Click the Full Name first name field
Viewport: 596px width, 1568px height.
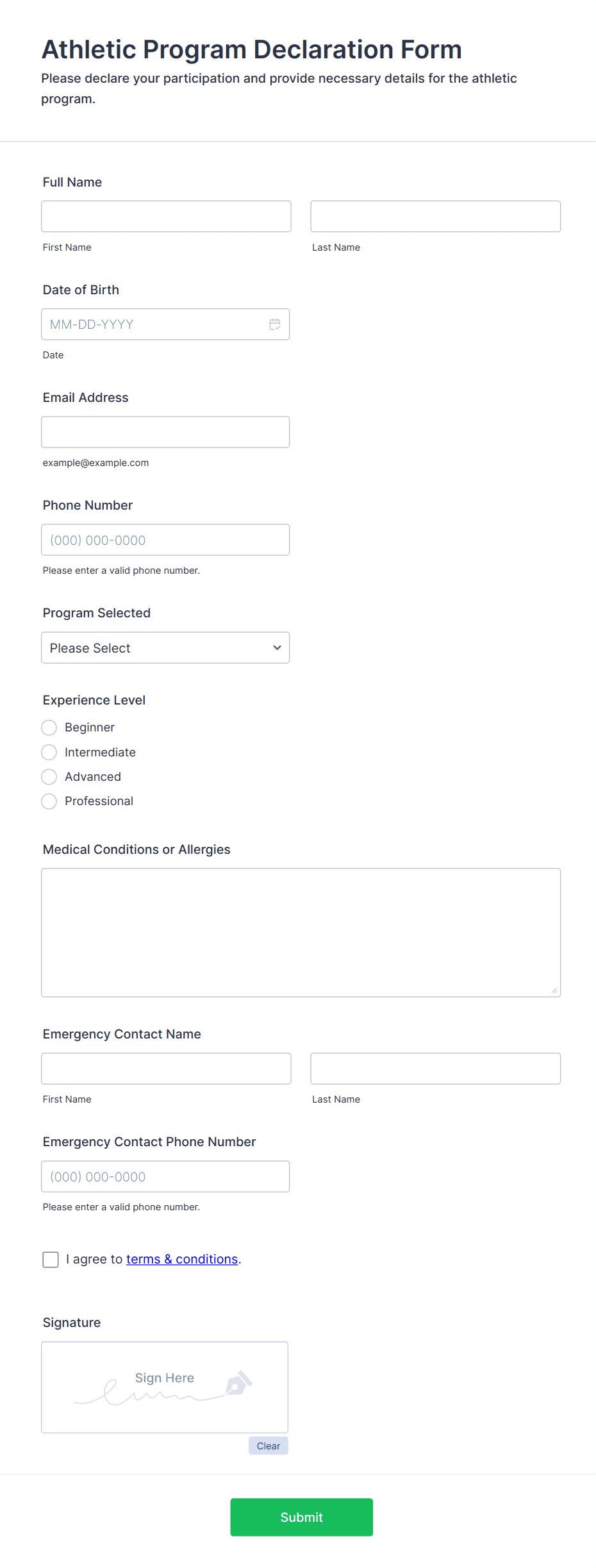click(x=166, y=217)
